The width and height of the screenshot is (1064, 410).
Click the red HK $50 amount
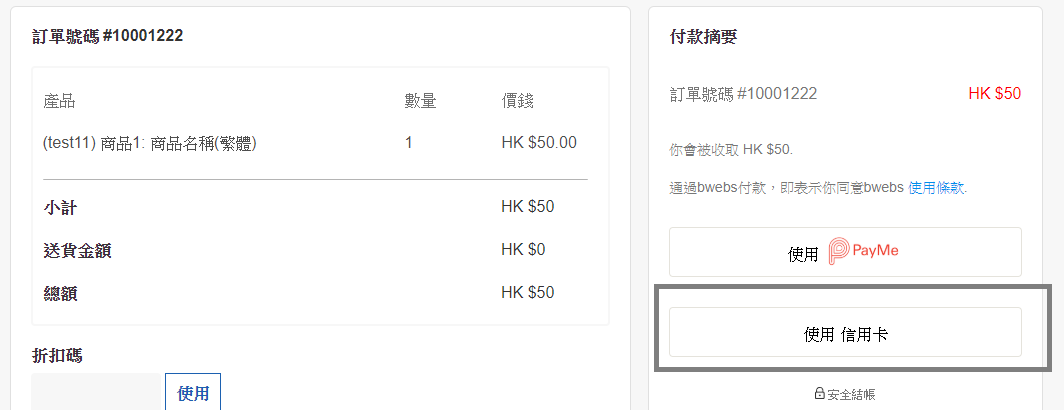(994, 94)
